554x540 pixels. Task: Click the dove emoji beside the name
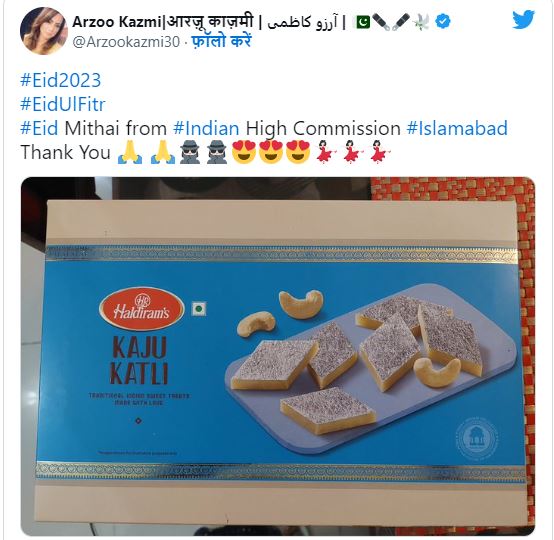(422, 22)
